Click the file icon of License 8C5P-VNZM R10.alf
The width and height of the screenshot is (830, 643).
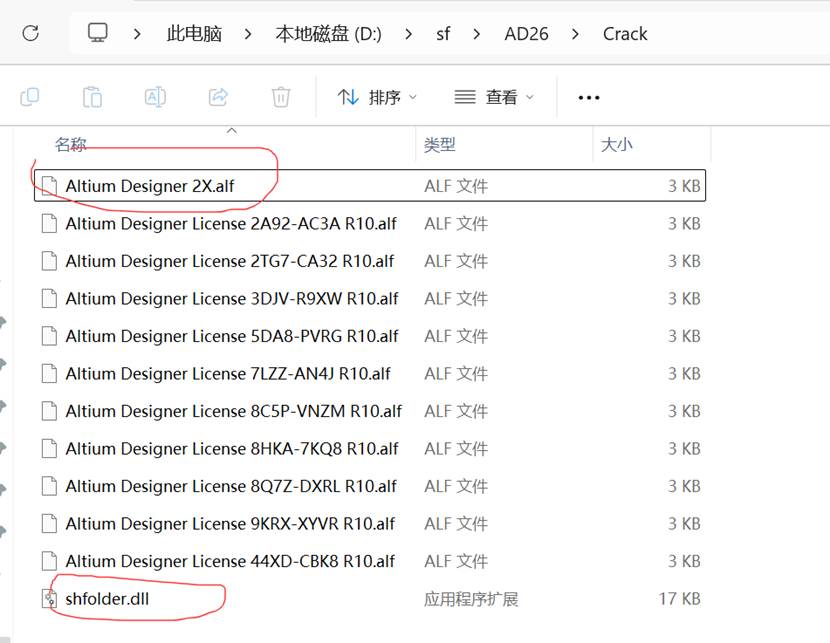49,411
